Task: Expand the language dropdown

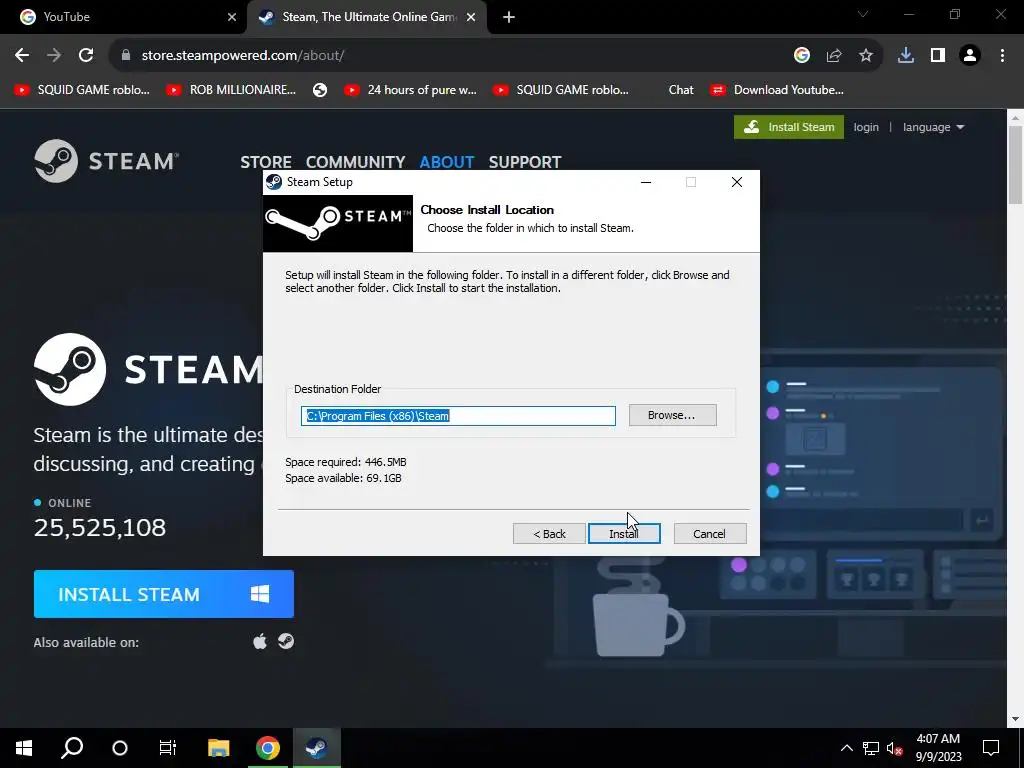Action: pos(933,127)
